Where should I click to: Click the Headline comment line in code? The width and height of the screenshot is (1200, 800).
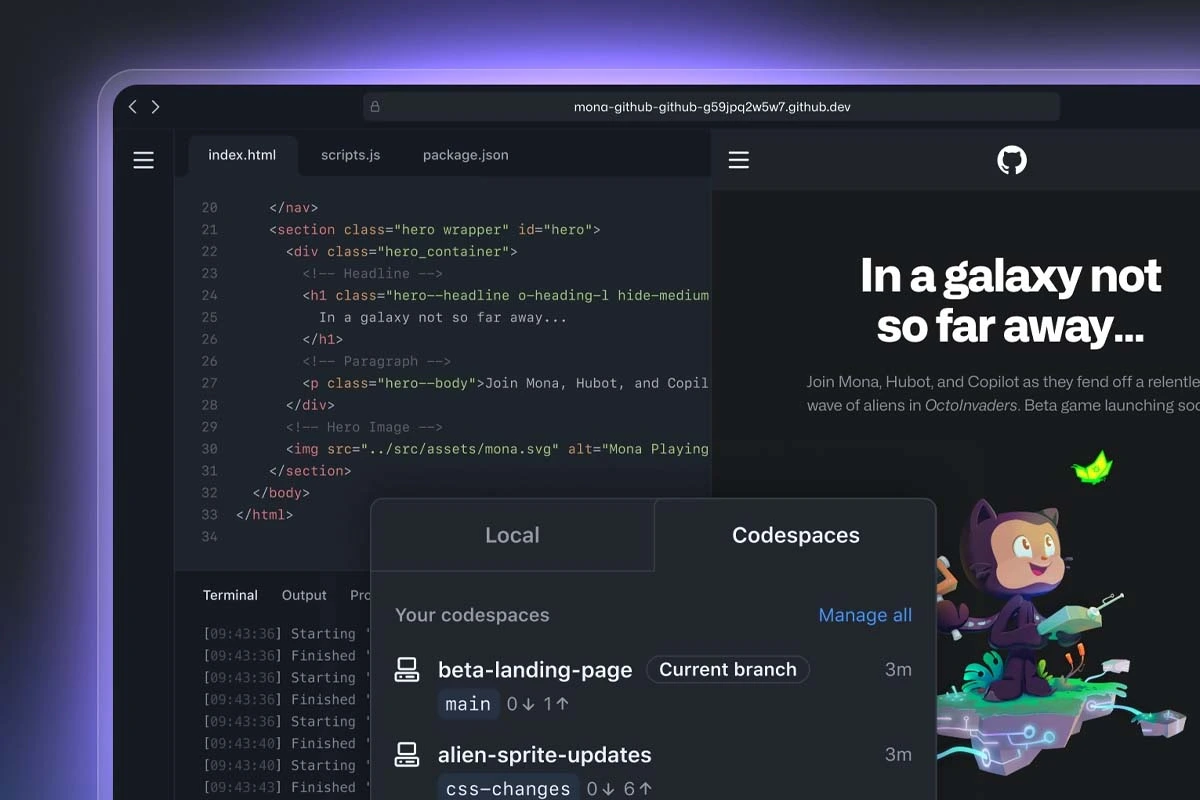click(x=373, y=273)
